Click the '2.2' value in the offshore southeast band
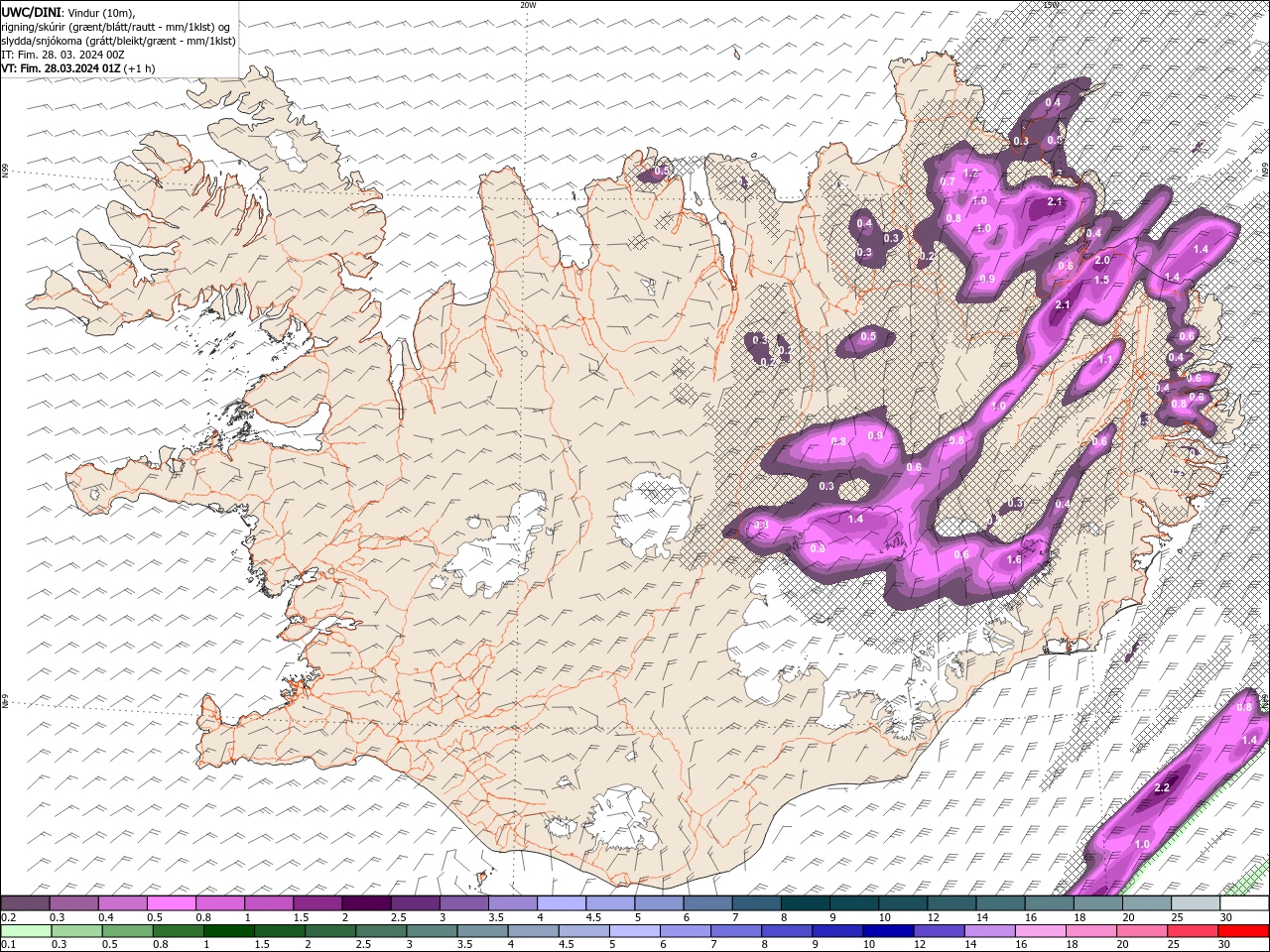 (1163, 788)
